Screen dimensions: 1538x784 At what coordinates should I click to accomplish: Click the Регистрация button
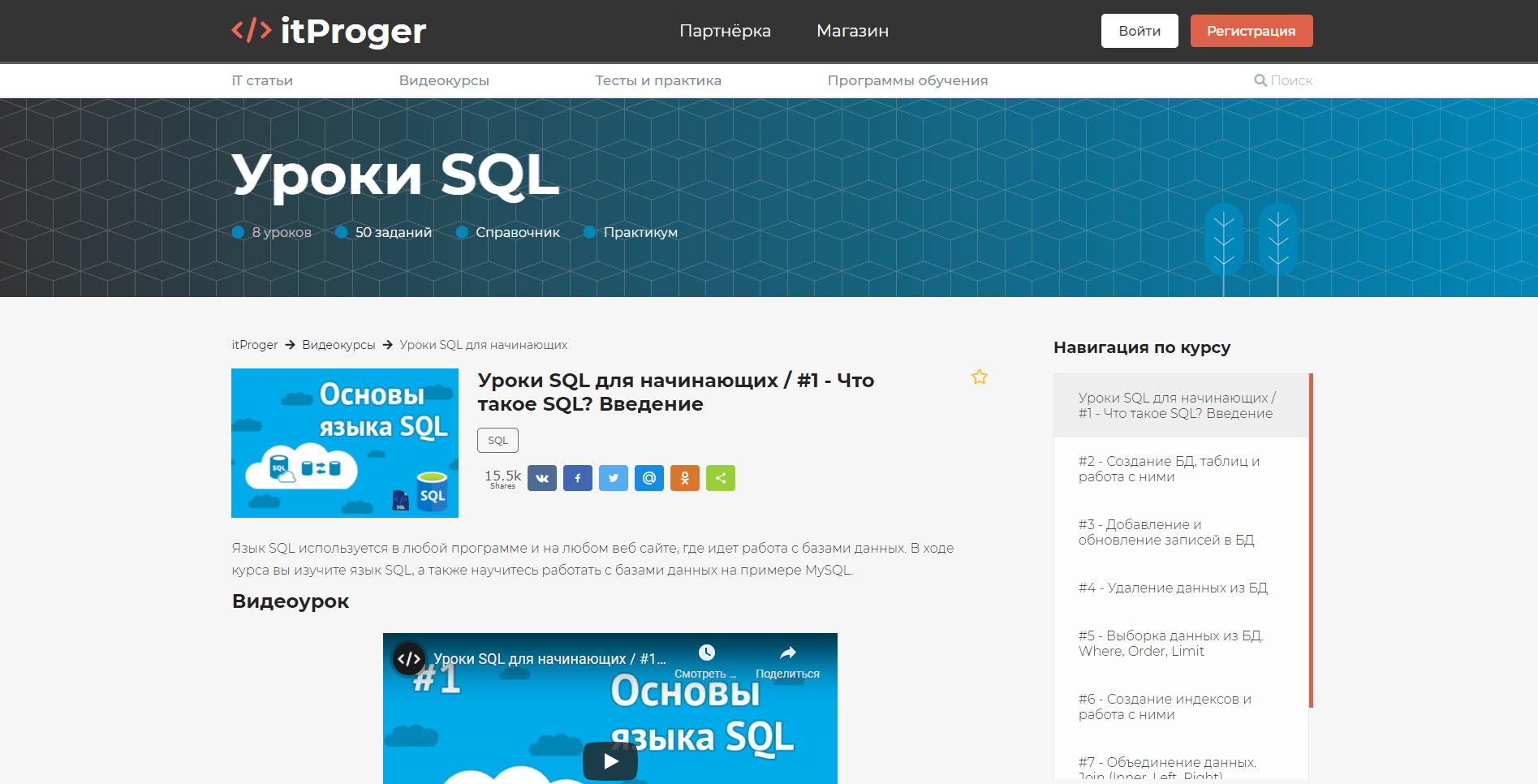[x=1252, y=31]
